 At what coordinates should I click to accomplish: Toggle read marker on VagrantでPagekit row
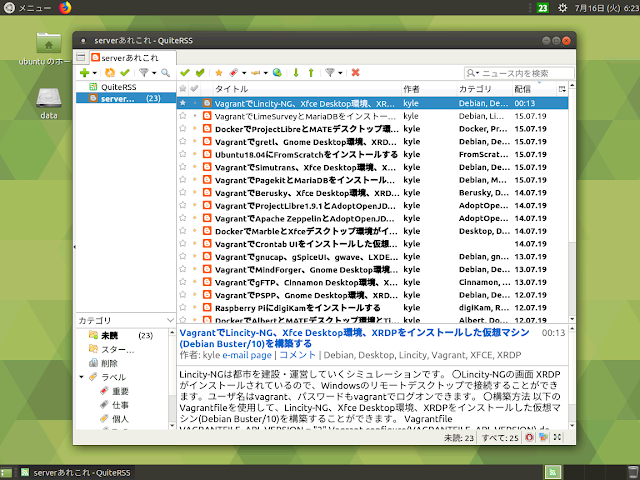pyautogui.click(x=195, y=180)
